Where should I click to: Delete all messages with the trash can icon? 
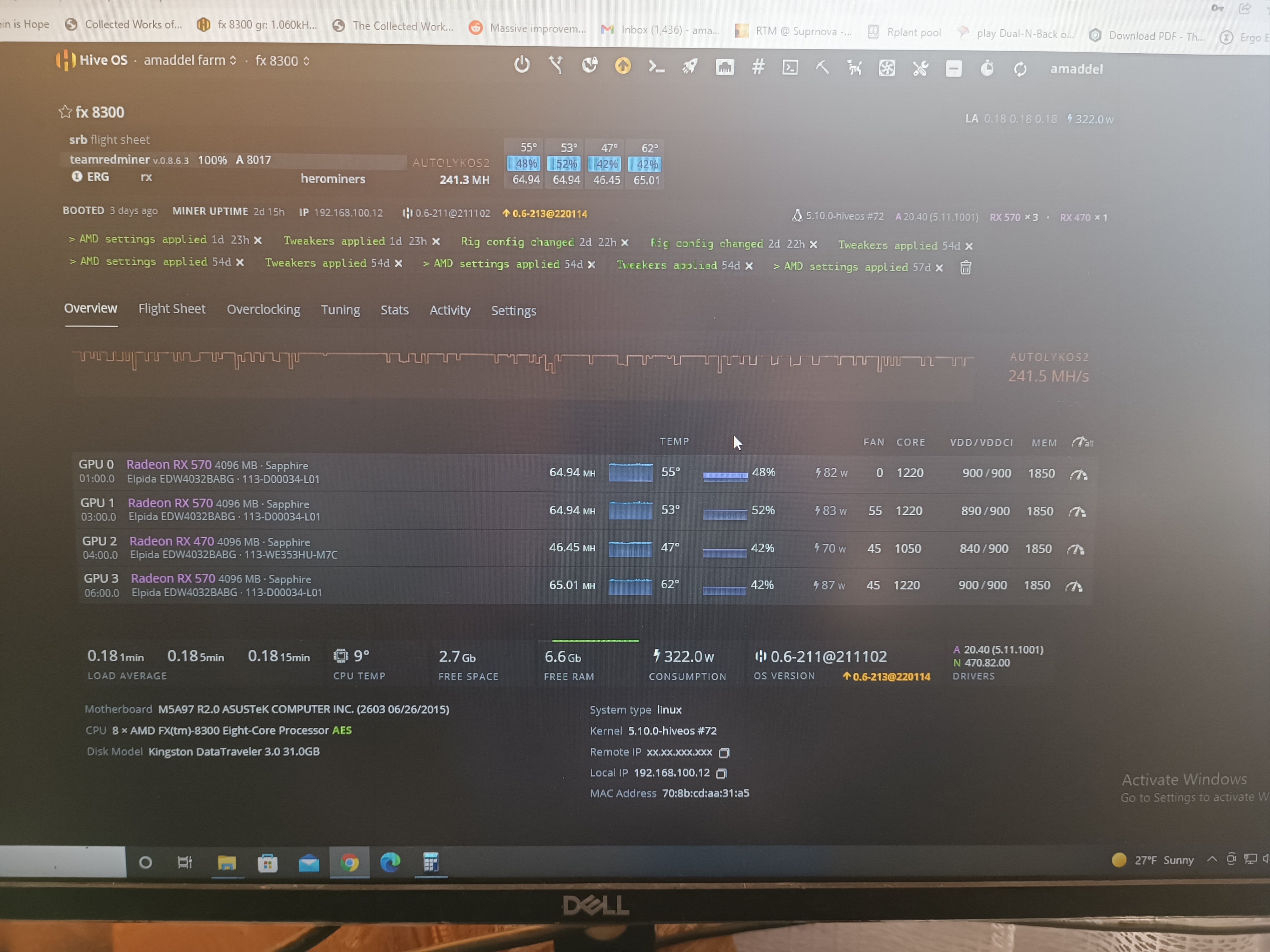(966, 268)
